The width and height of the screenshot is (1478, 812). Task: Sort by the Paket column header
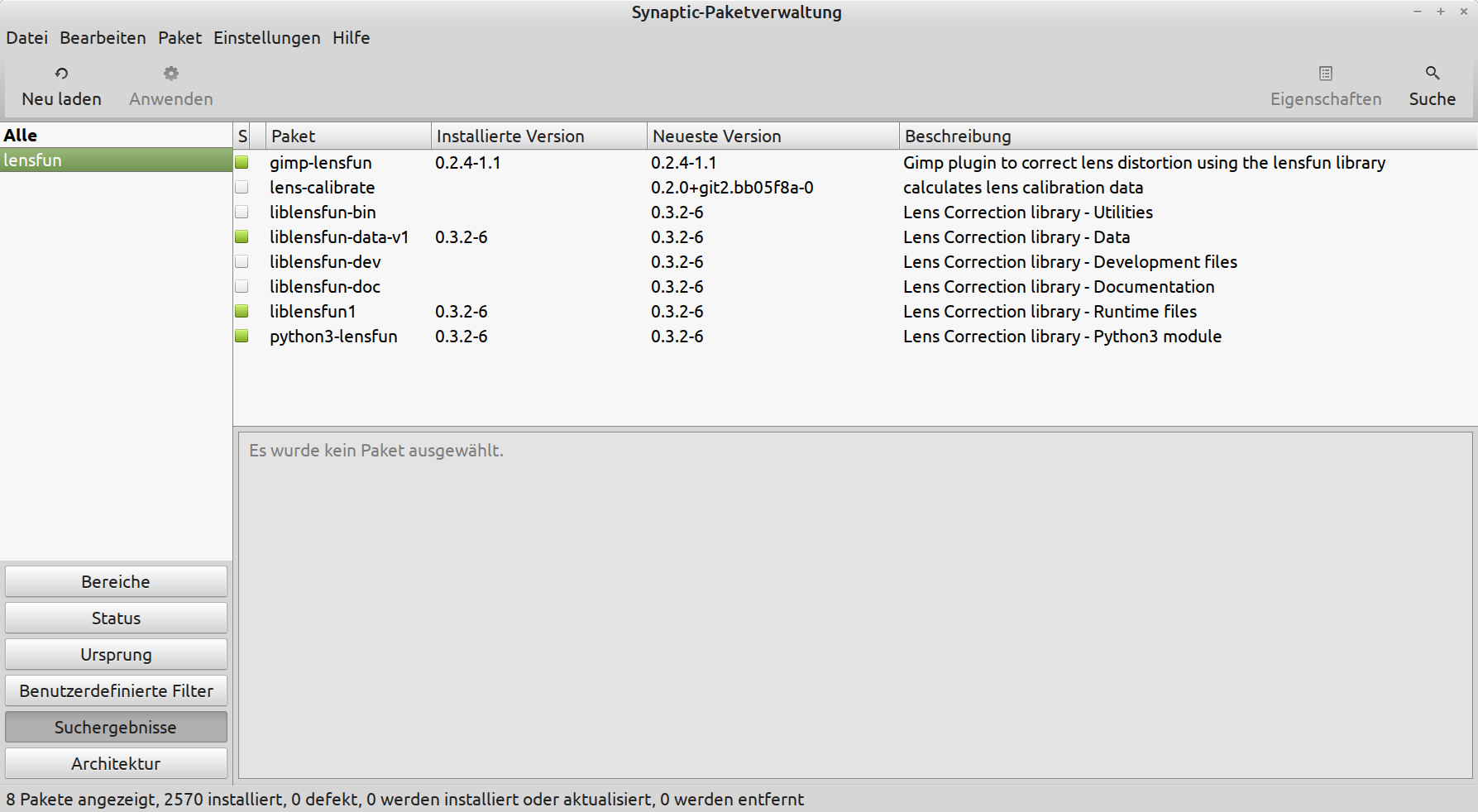tap(347, 136)
